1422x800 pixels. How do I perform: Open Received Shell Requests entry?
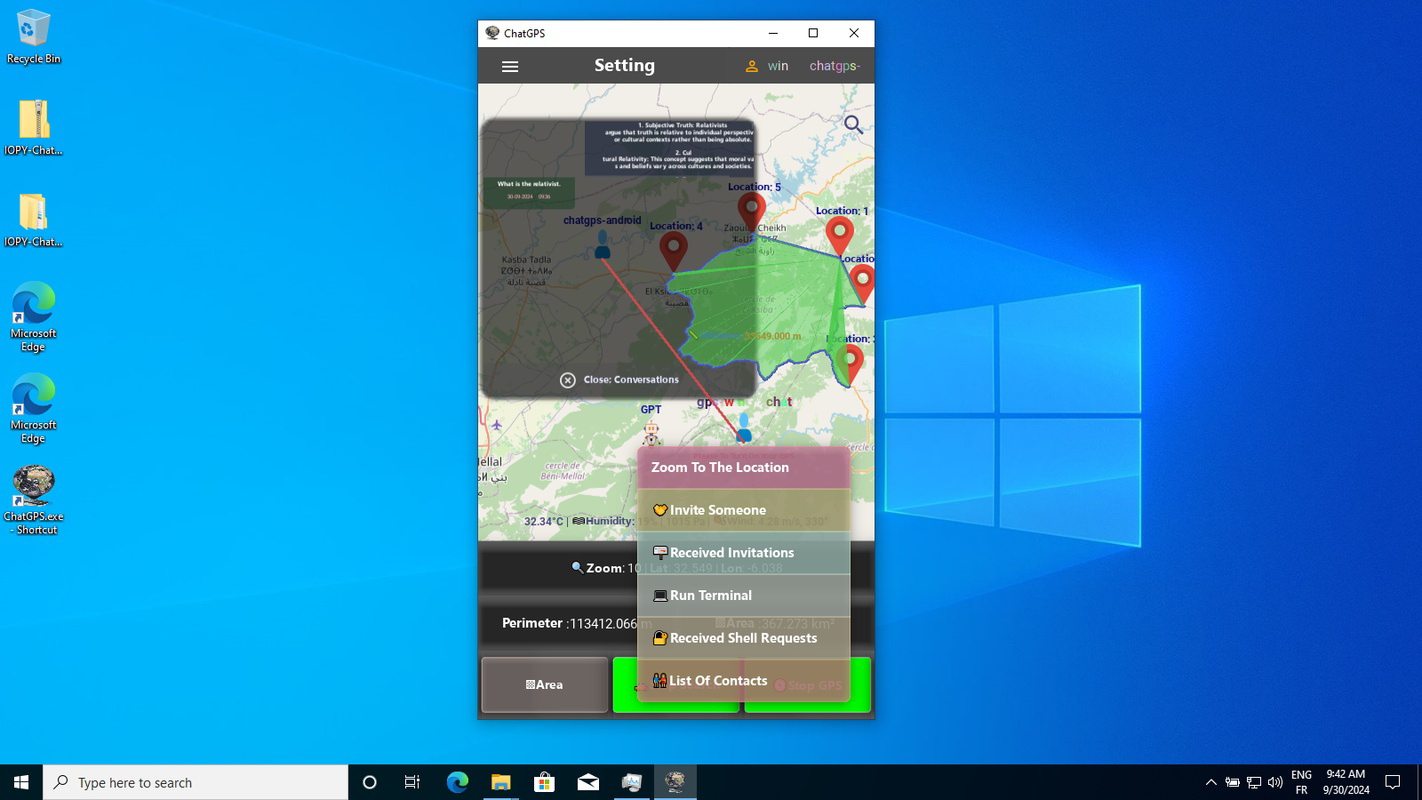(x=744, y=638)
